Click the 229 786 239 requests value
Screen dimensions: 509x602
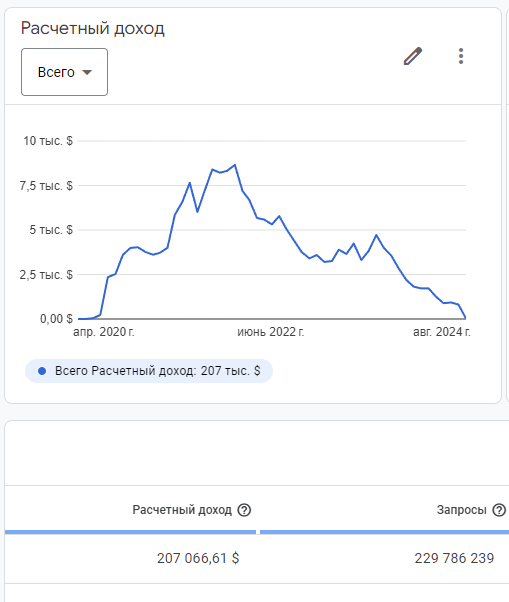454,558
